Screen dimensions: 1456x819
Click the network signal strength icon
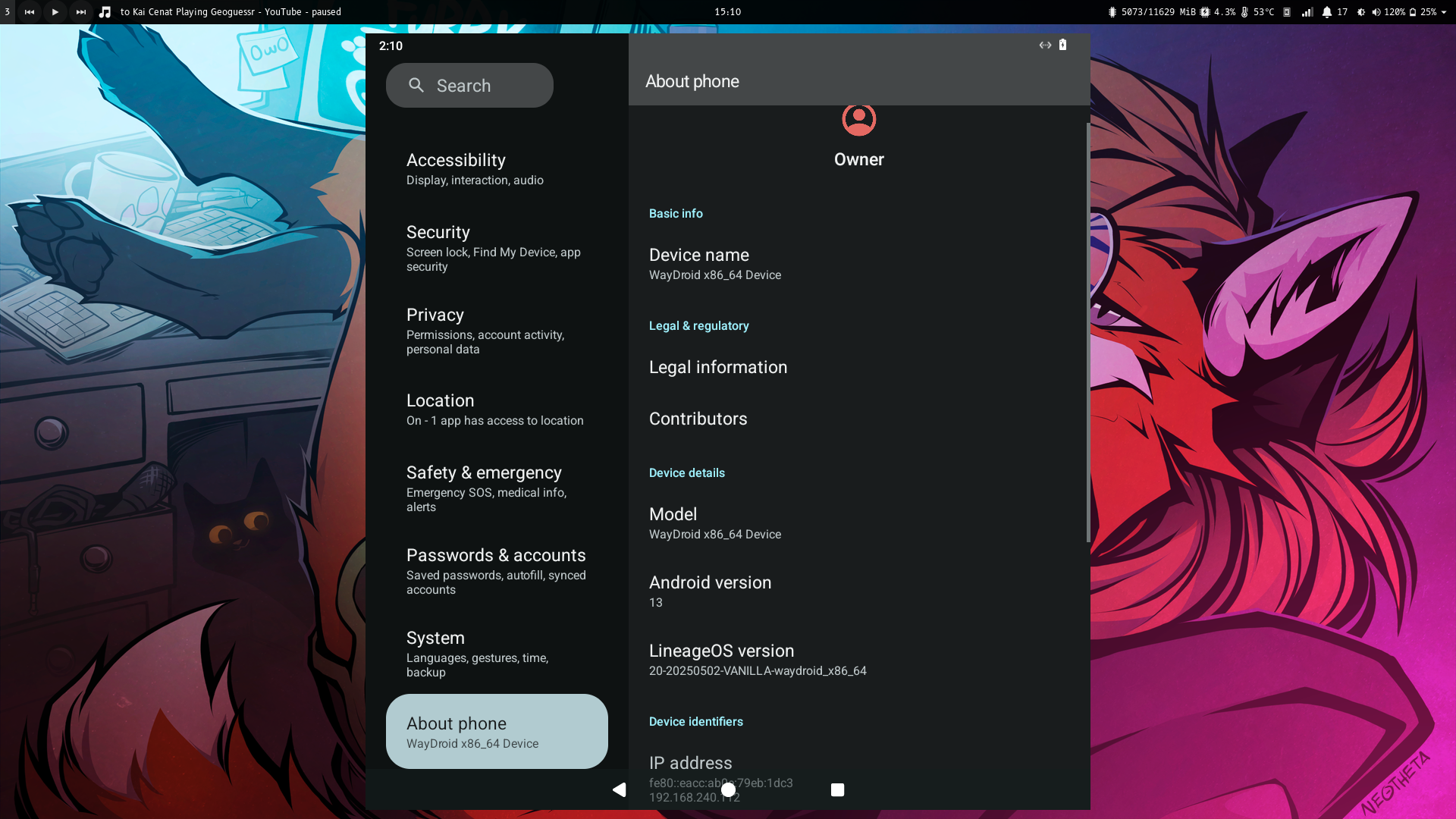click(1307, 11)
